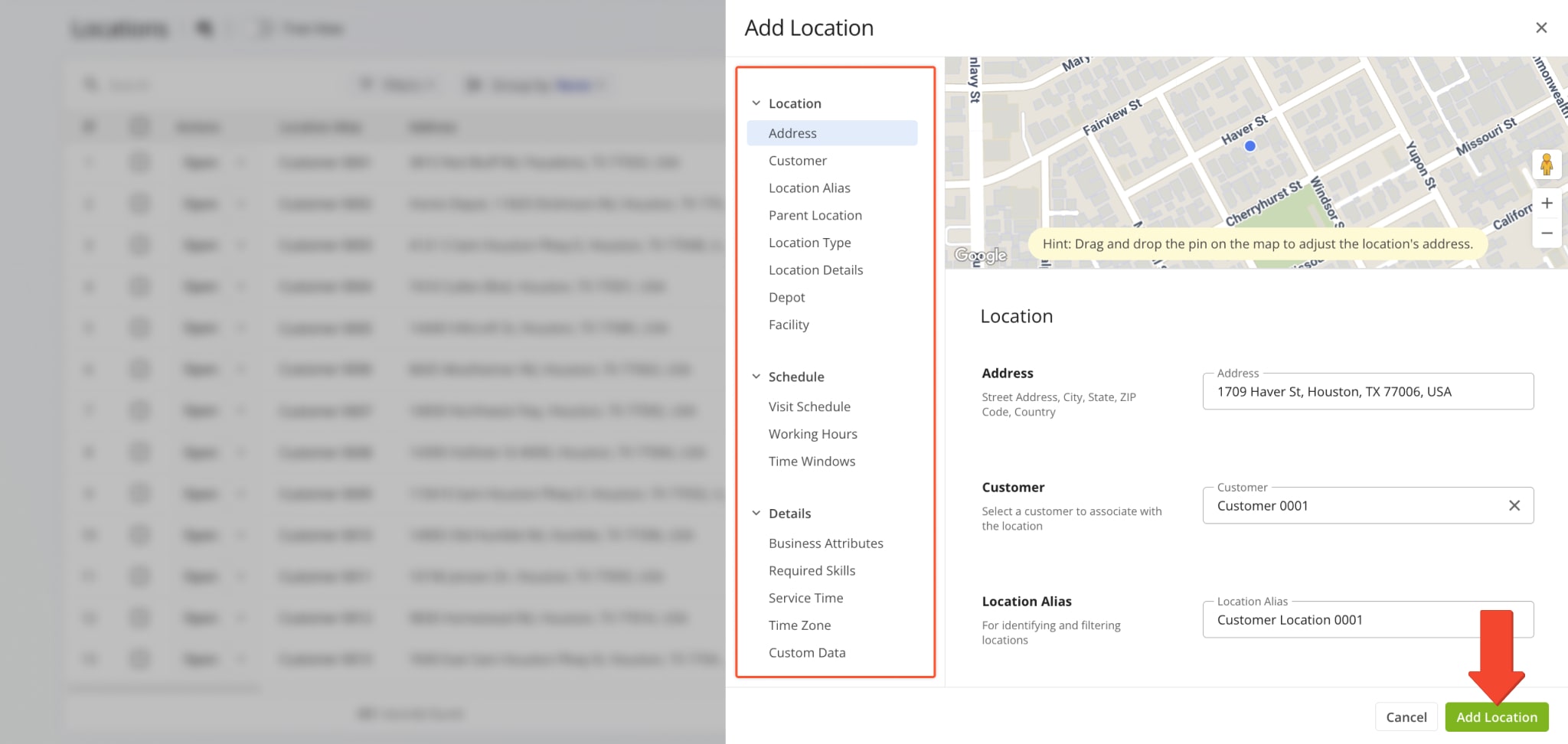Collapse the Schedule section

pyautogui.click(x=756, y=377)
